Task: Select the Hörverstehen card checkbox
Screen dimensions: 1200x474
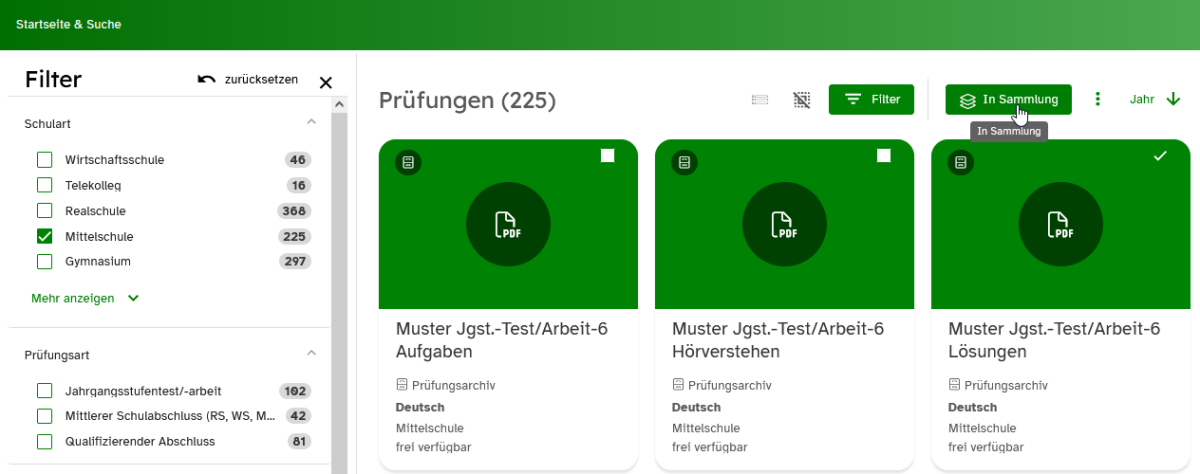Action: 883,155
